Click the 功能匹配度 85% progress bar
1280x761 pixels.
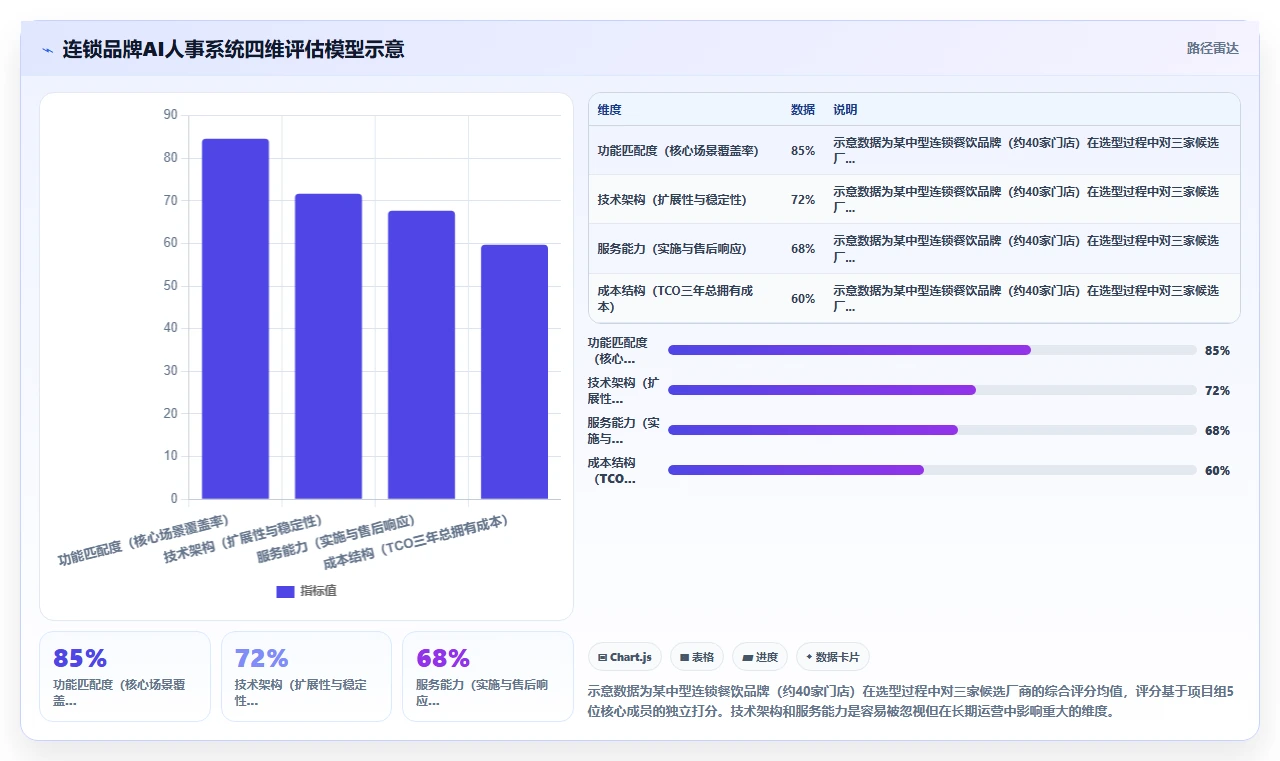coord(932,350)
